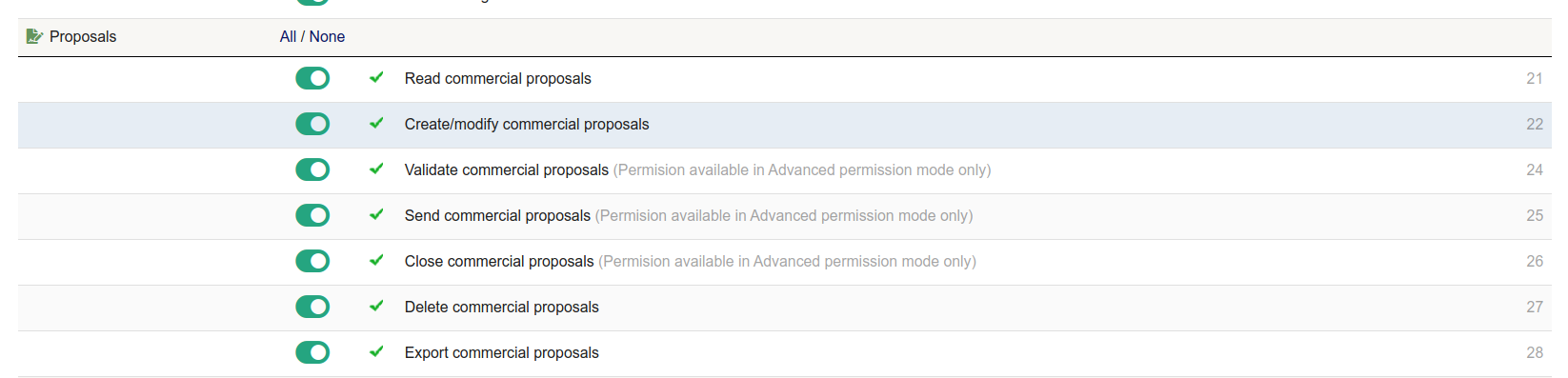
Task: Click green checkmark beside Delete commercial proposals
Action: (x=376, y=306)
